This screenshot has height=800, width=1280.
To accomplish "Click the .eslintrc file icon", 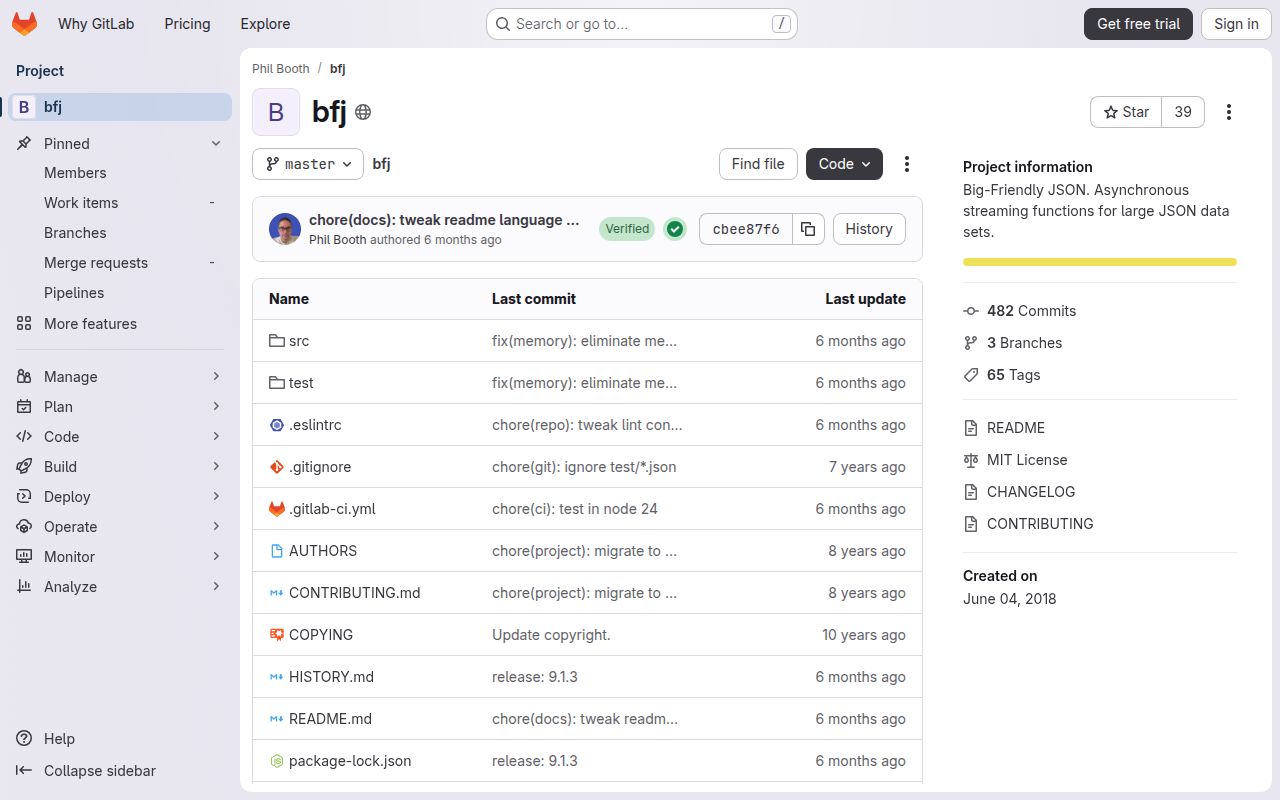I will click(x=277, y=425).
